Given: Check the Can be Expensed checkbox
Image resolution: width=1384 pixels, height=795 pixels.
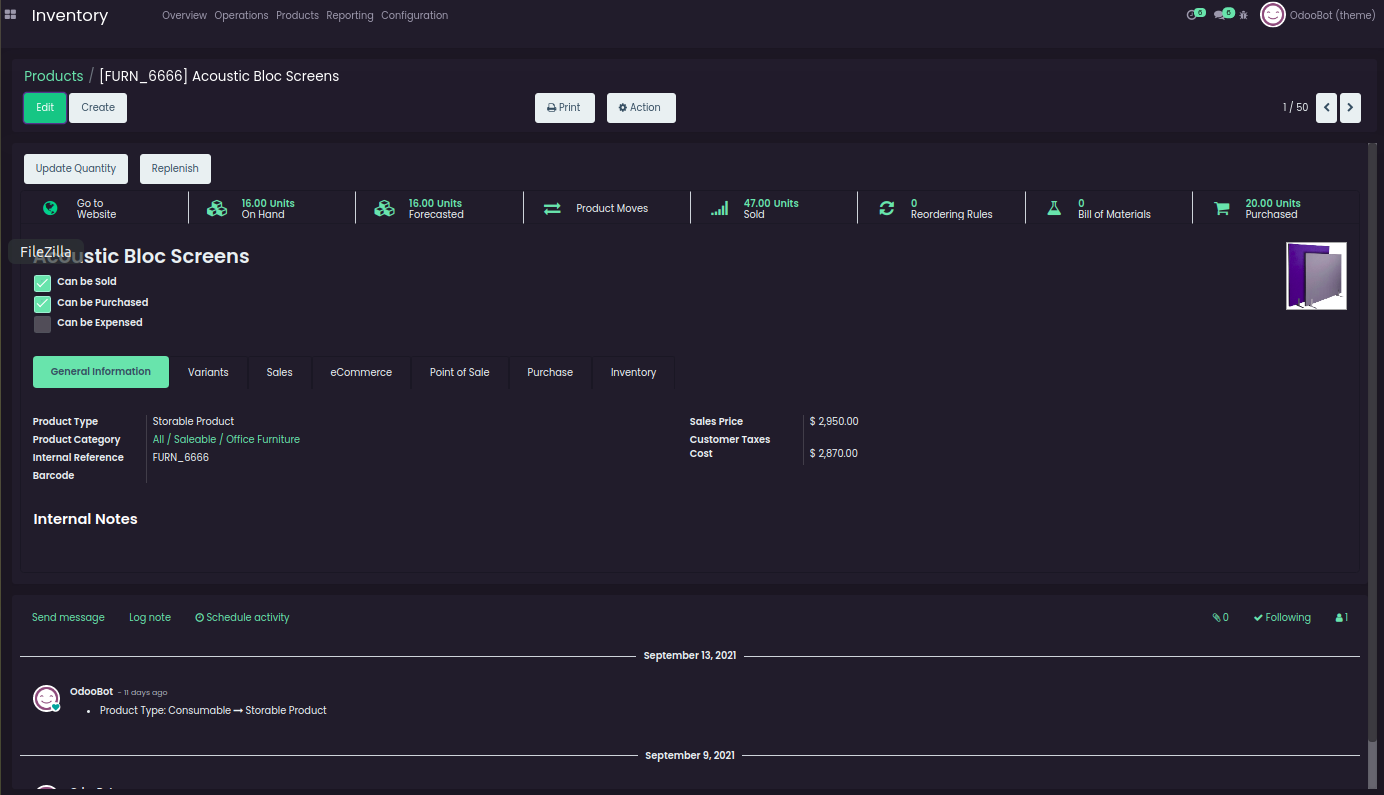Looking at the screenshot, I should (42, 324).
